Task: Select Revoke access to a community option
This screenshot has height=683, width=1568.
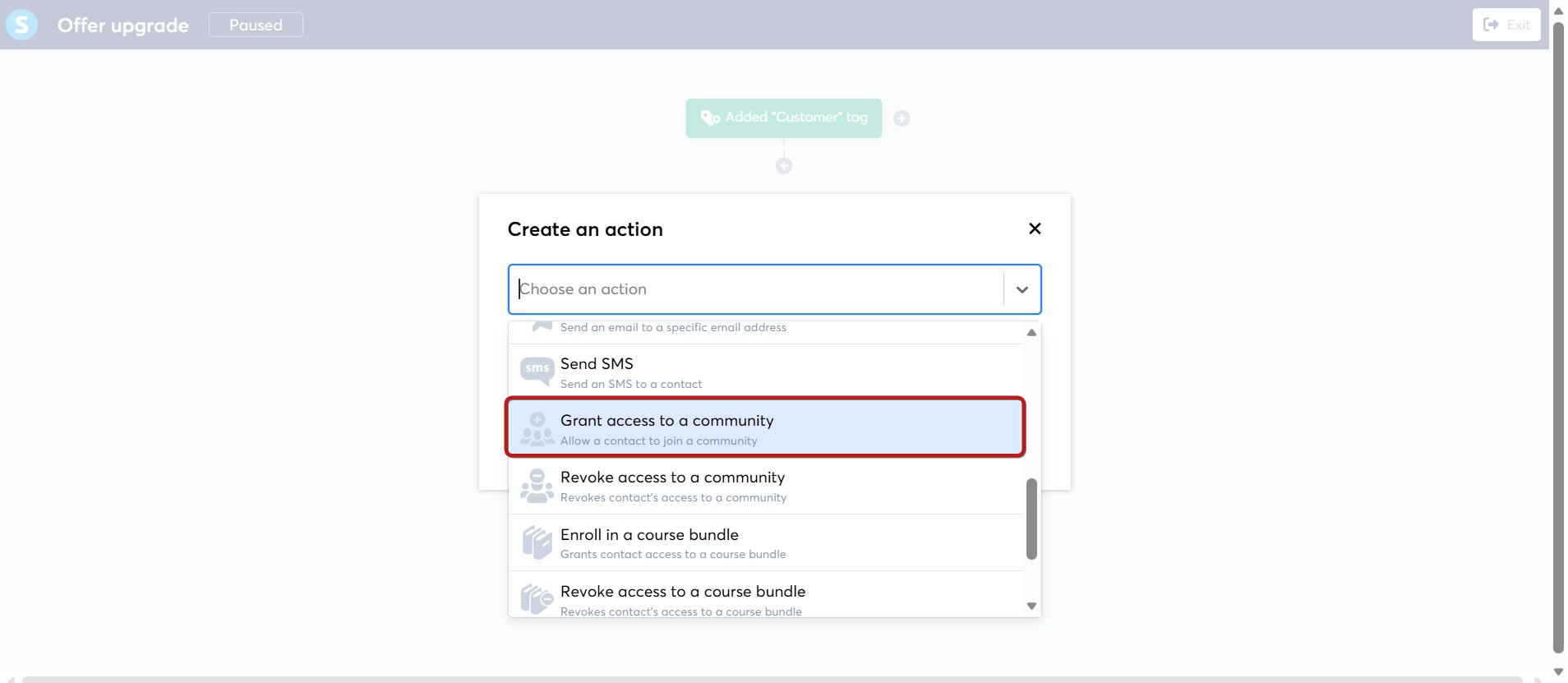Action: tap(765, 486)
